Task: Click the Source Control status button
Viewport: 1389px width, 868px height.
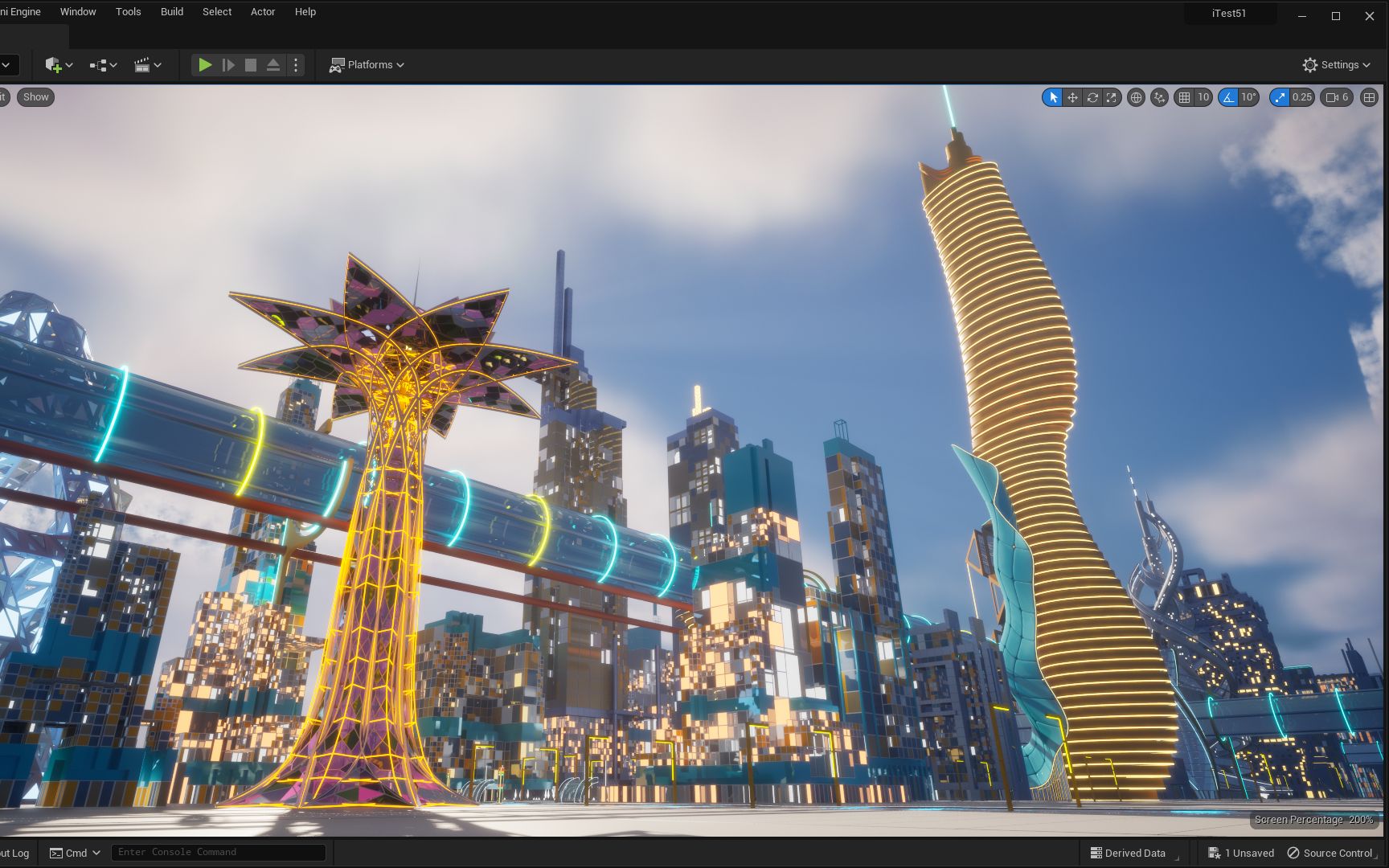Action: click(1330, 853)
